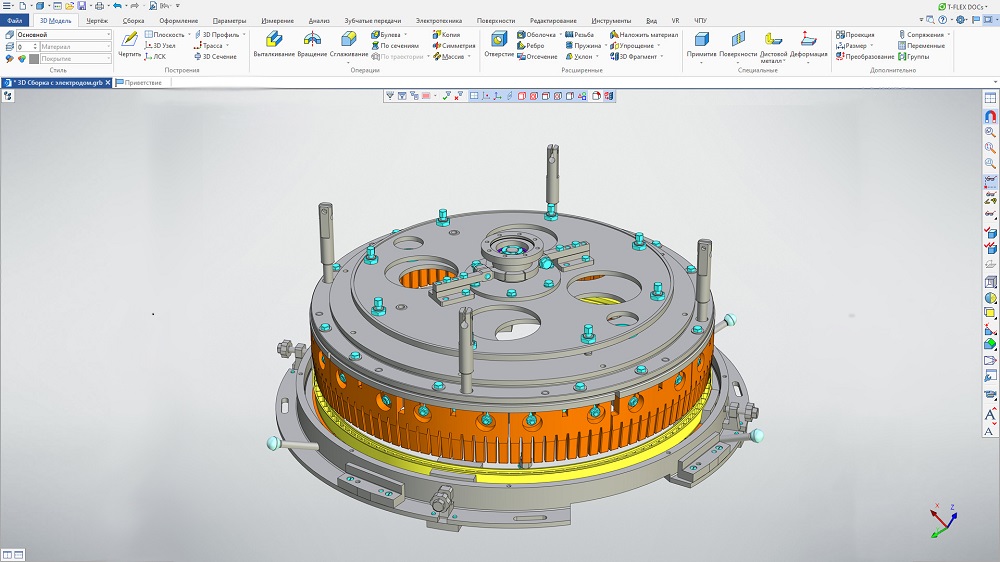Expand the Массив dropdown arrow
This screenshot has width=1000, height=562.
pos(470,57)
